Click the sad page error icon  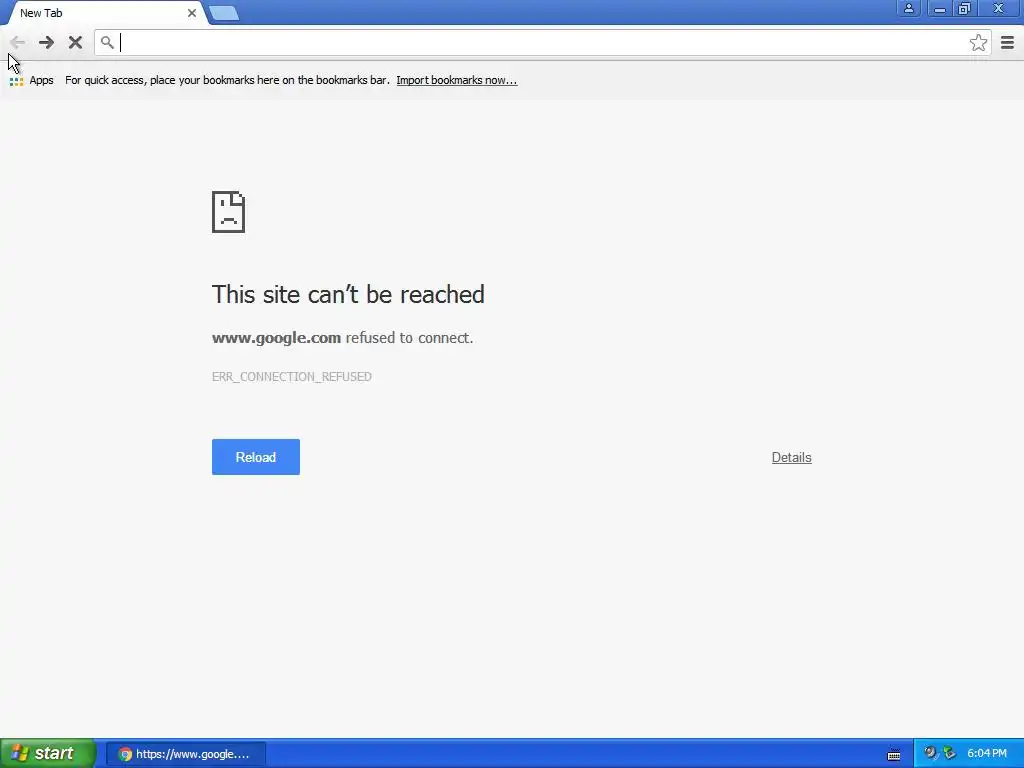pyautogui.click(x=229, y=212)
